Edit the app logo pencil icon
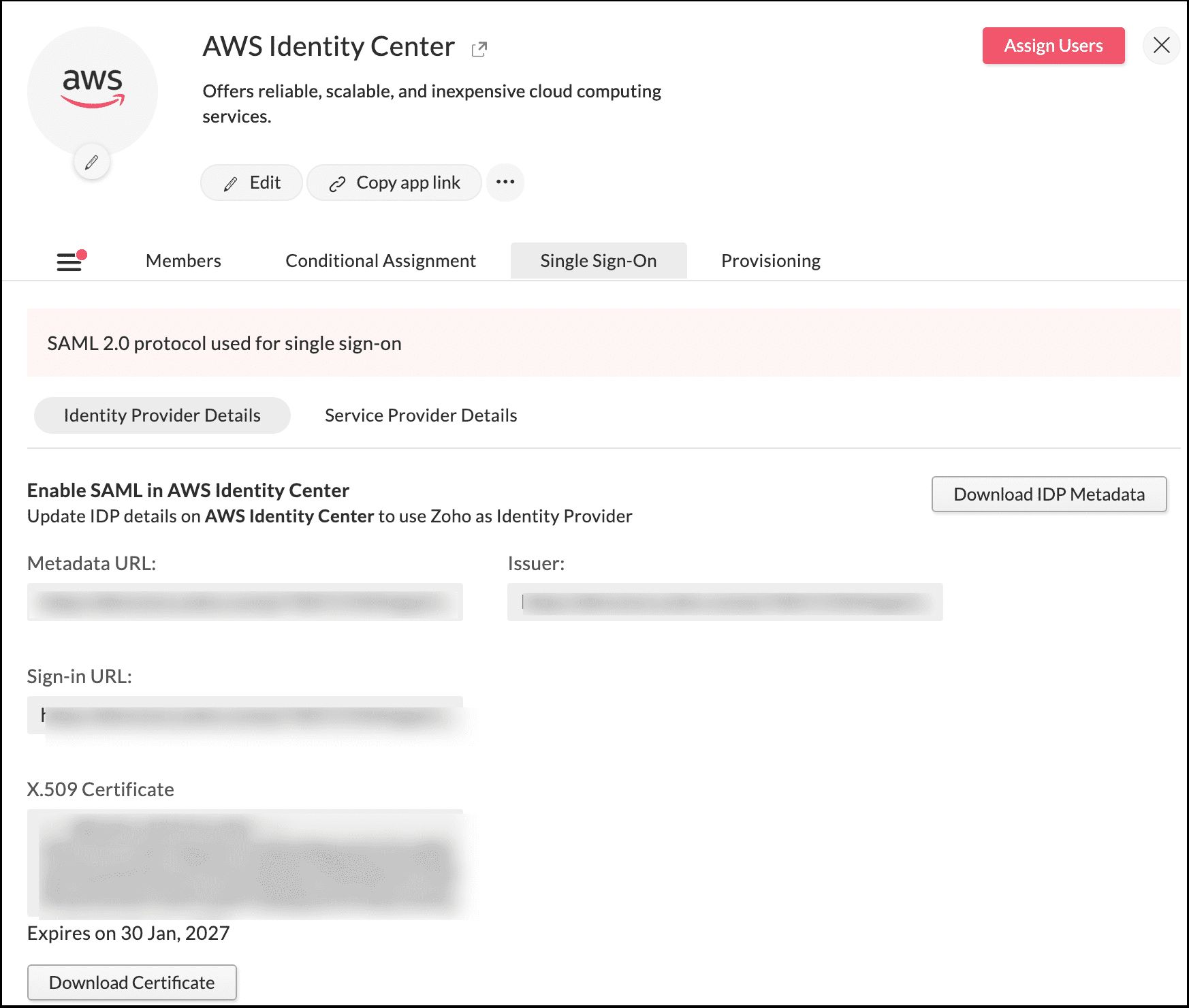 (92, 162)
